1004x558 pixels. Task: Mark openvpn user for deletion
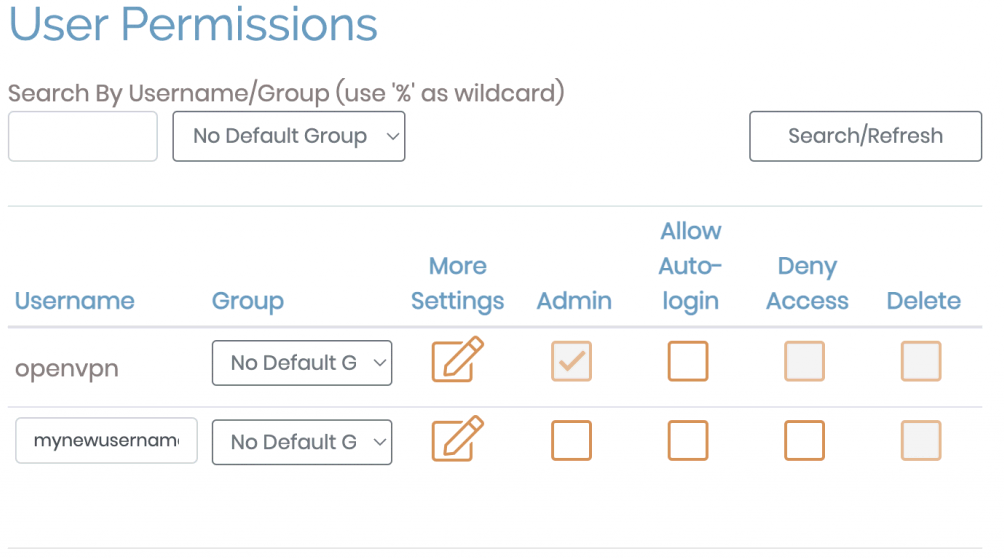click(x=921, y=361)
